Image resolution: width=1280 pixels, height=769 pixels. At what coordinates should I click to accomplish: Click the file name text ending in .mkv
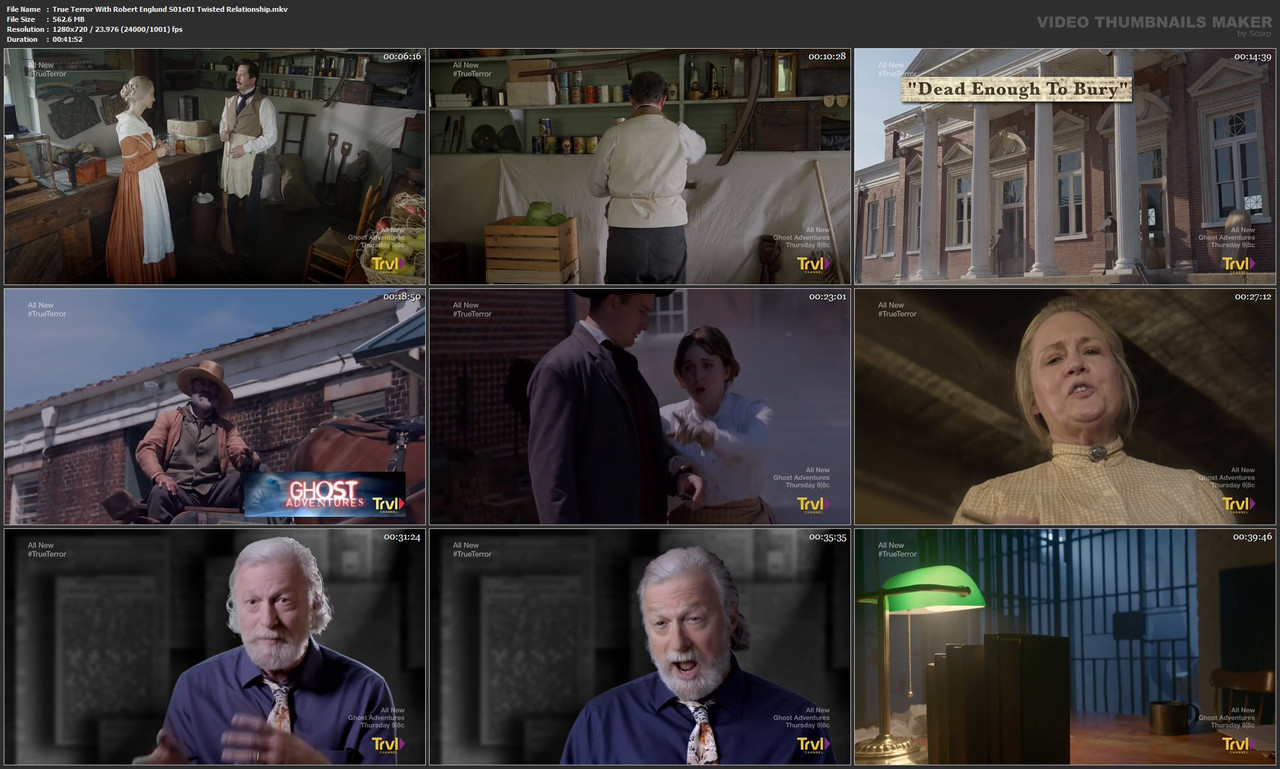[170, 8]
